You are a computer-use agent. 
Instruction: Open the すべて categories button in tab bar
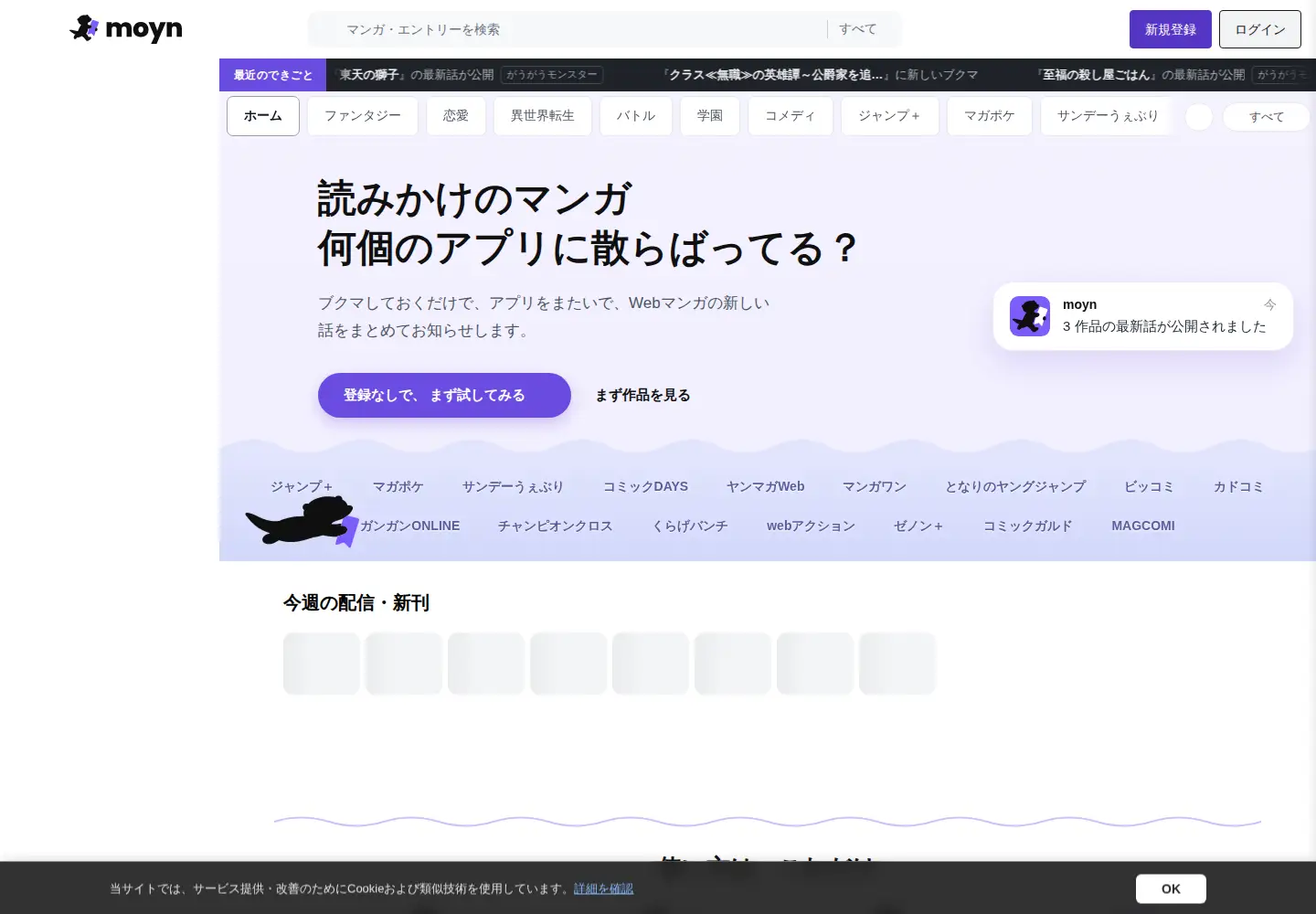1267,117
